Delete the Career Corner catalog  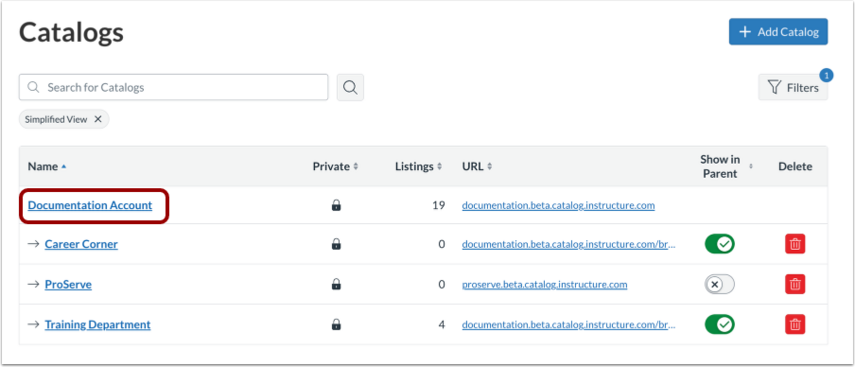[795, 244]
